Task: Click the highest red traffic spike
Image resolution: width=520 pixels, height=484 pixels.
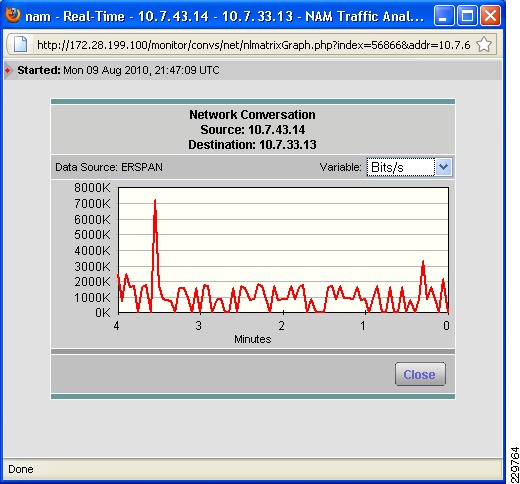Action: 155,202
